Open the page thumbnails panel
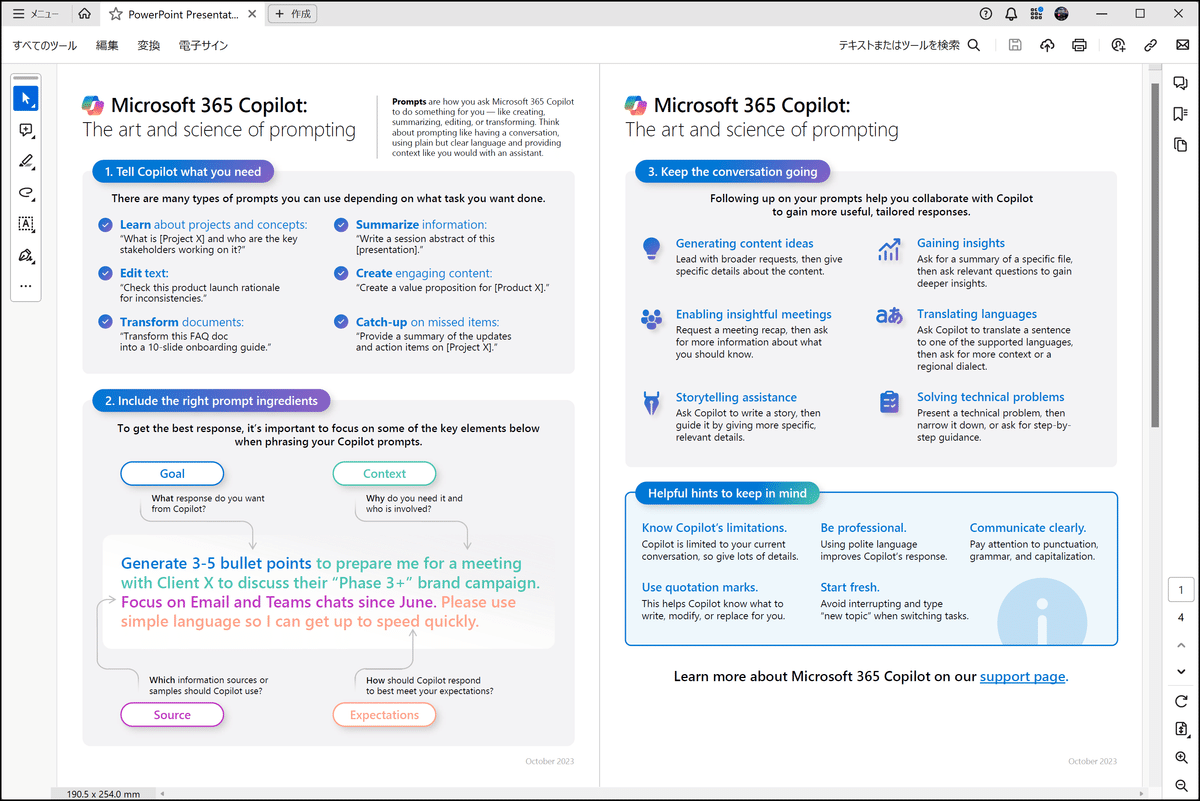 [x=1180, y=145]
